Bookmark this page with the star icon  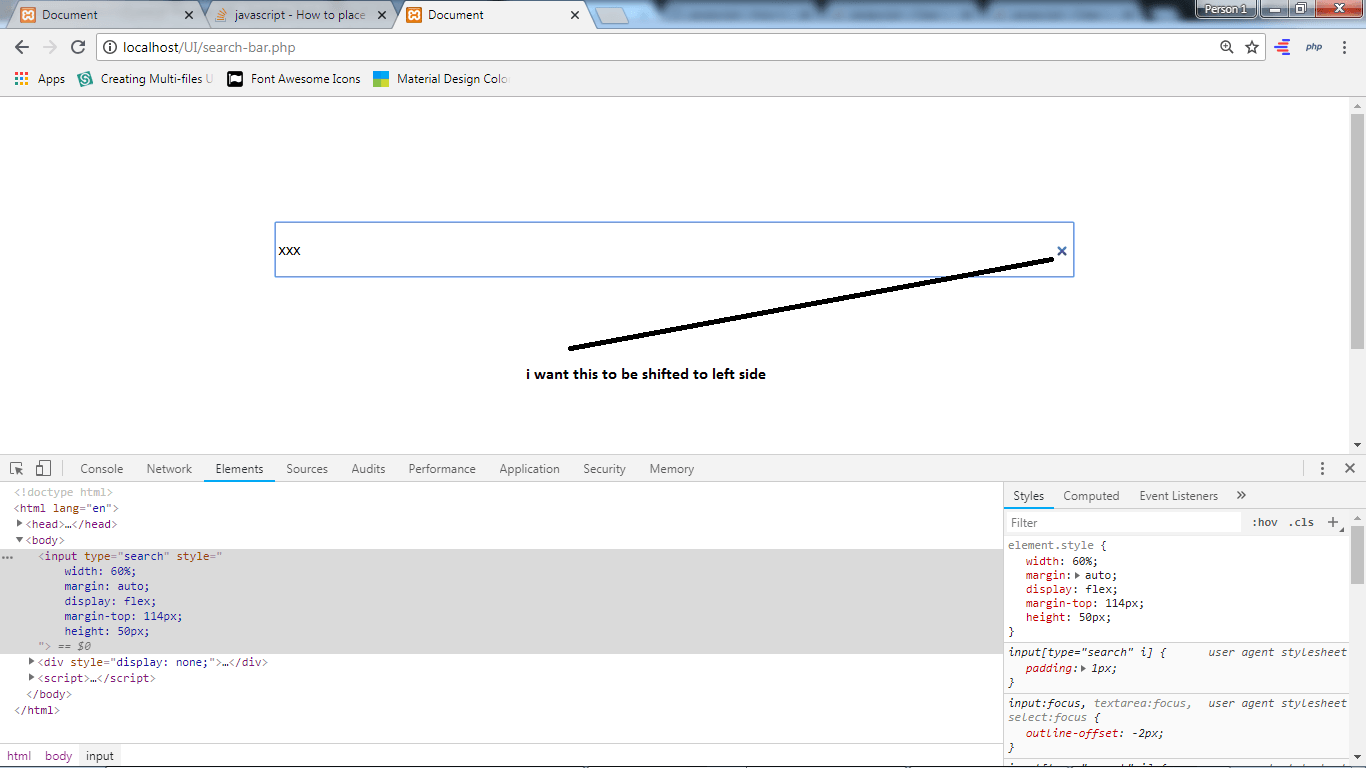click(1252, 47)
